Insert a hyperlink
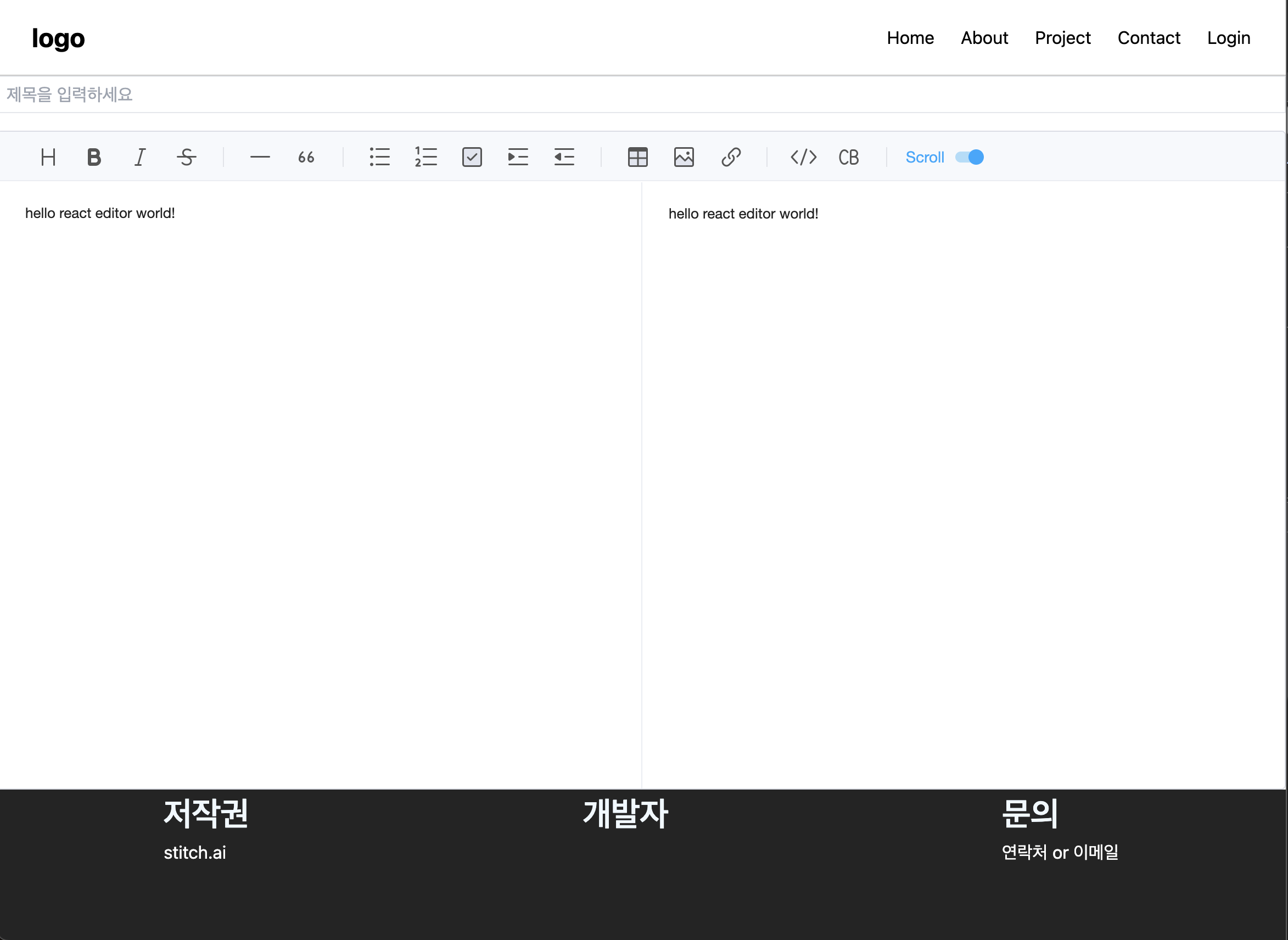Image resolution: width=1288 pixels, height=940 pixels. pyautogui.click(x=731, y=157)
